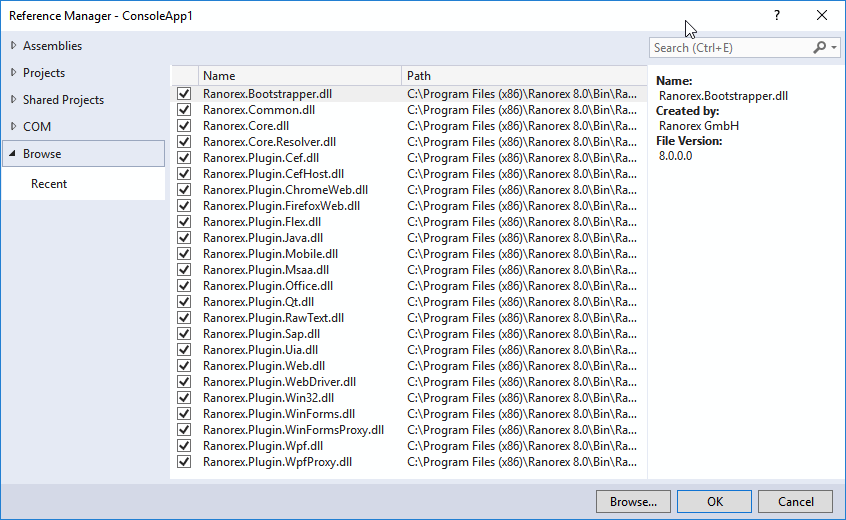Select the Ranorex.Plugin.Java.dll name text
The width and height of the screenshot is (846, 520).
coord(263,238)
